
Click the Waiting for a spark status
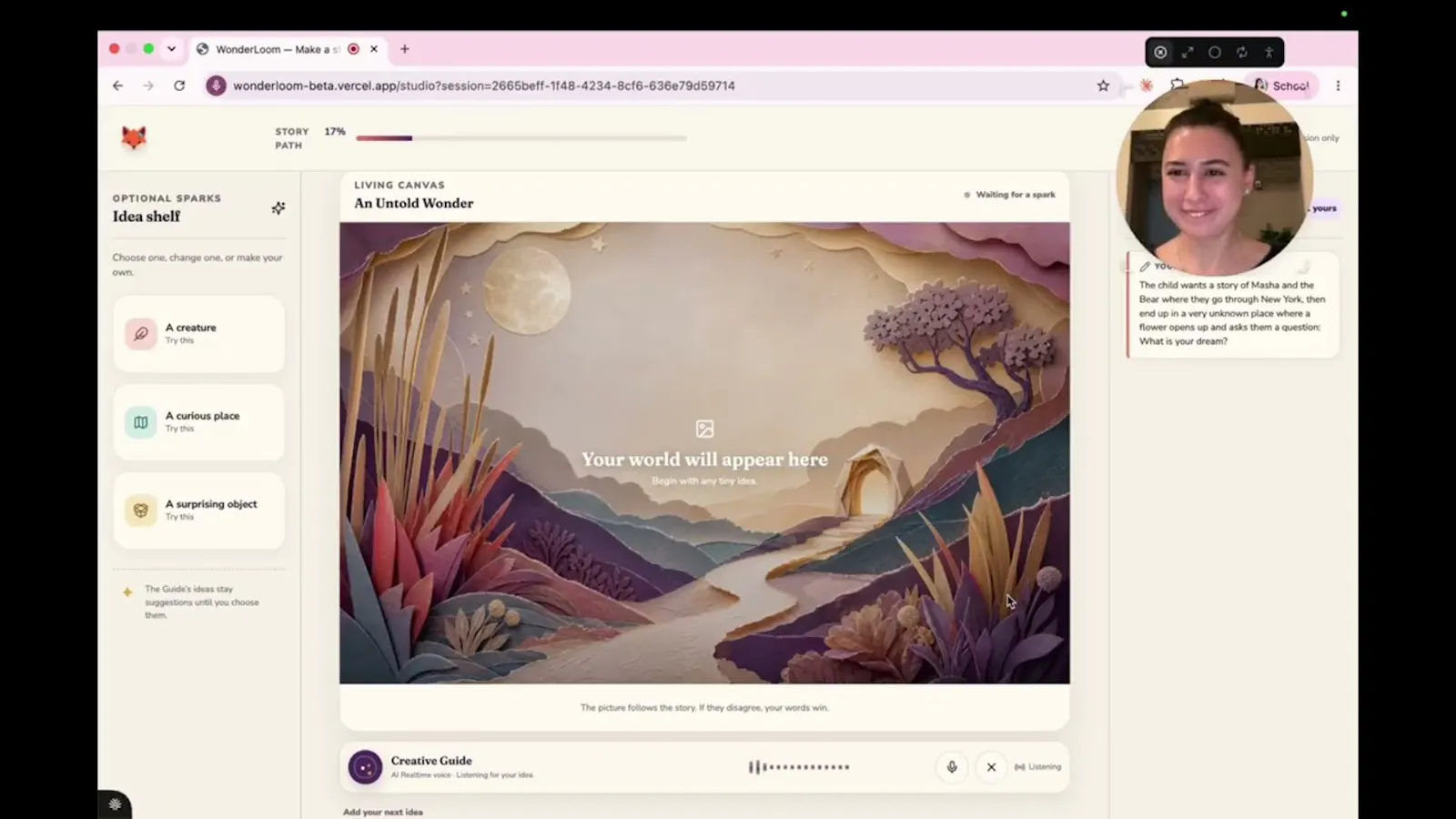click(1010, 195)
